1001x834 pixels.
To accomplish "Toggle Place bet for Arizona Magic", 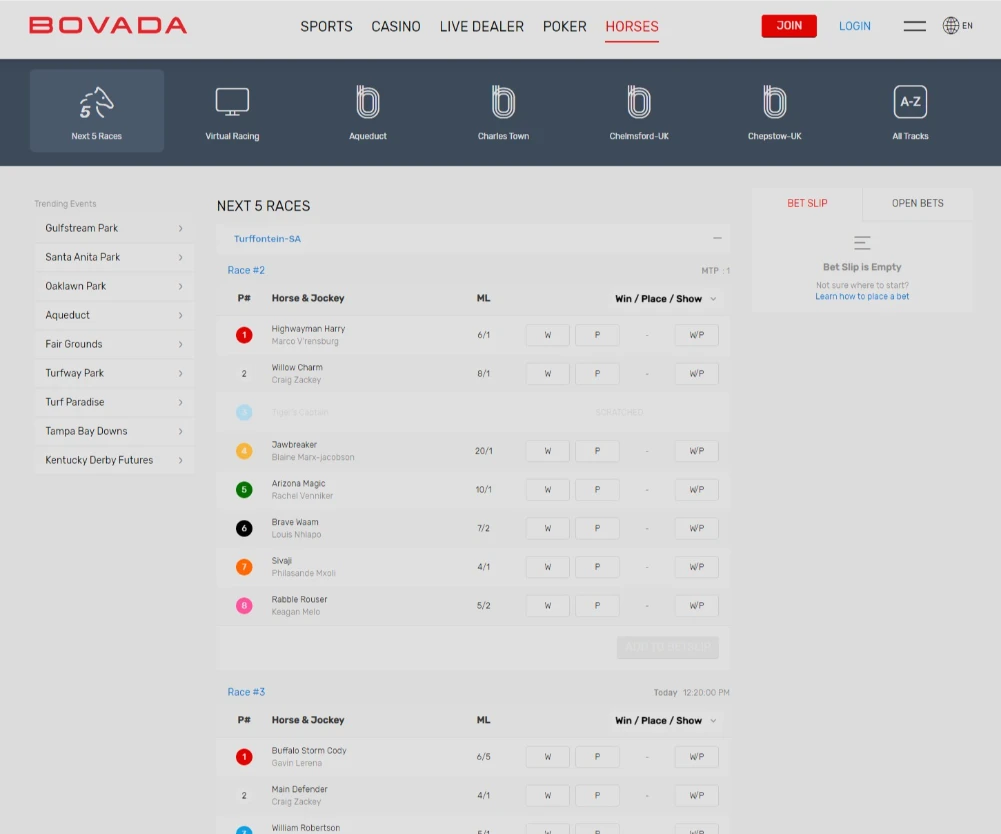I will [x=597, y=489].
